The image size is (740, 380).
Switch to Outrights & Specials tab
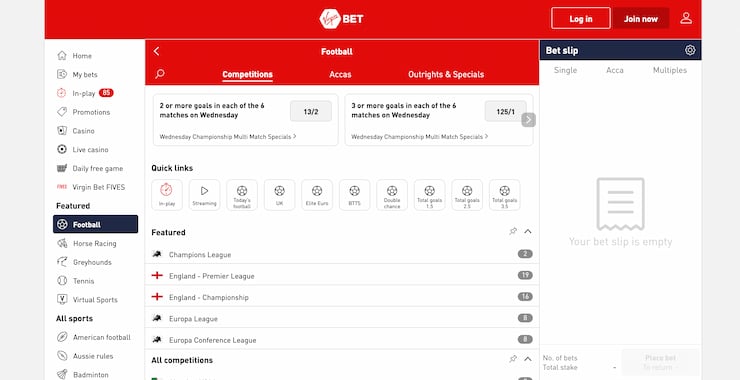click(x=446, y=75)
